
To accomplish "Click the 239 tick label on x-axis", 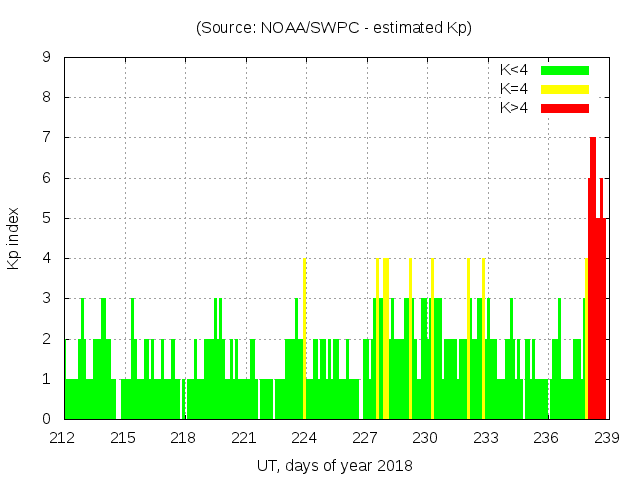I will tap(607, 438).
